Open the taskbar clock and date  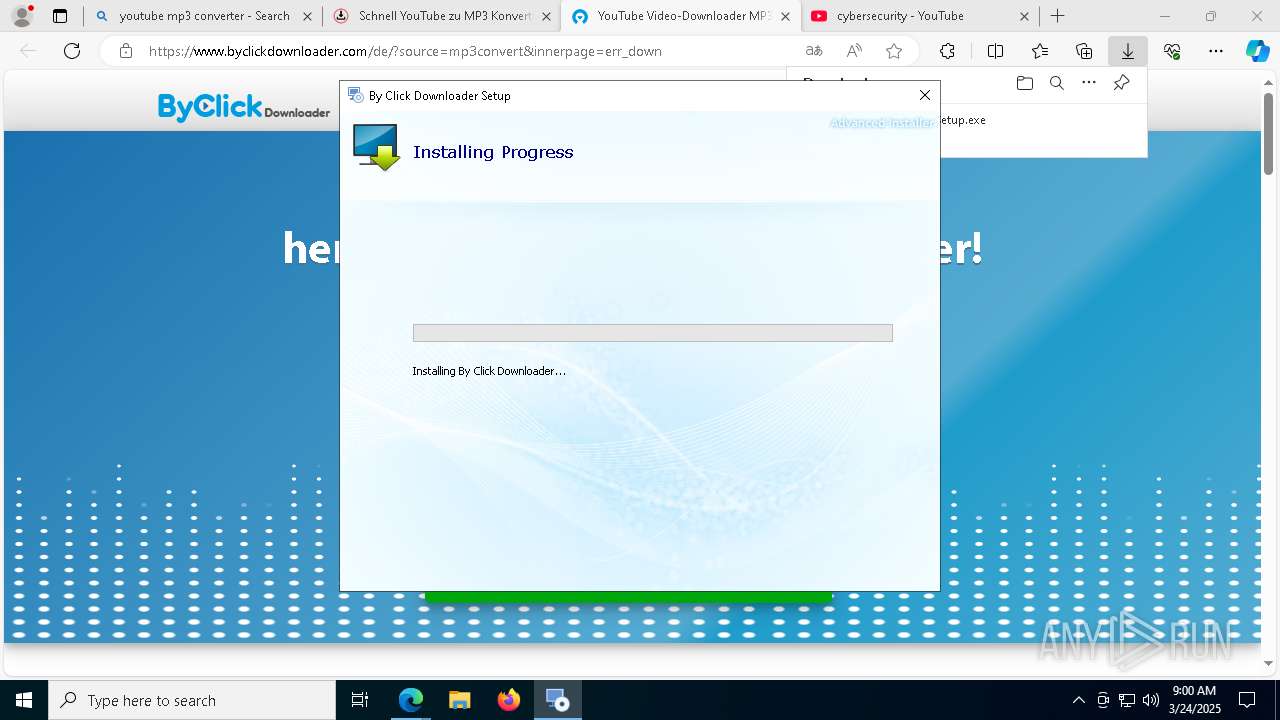coord(1194,700)
